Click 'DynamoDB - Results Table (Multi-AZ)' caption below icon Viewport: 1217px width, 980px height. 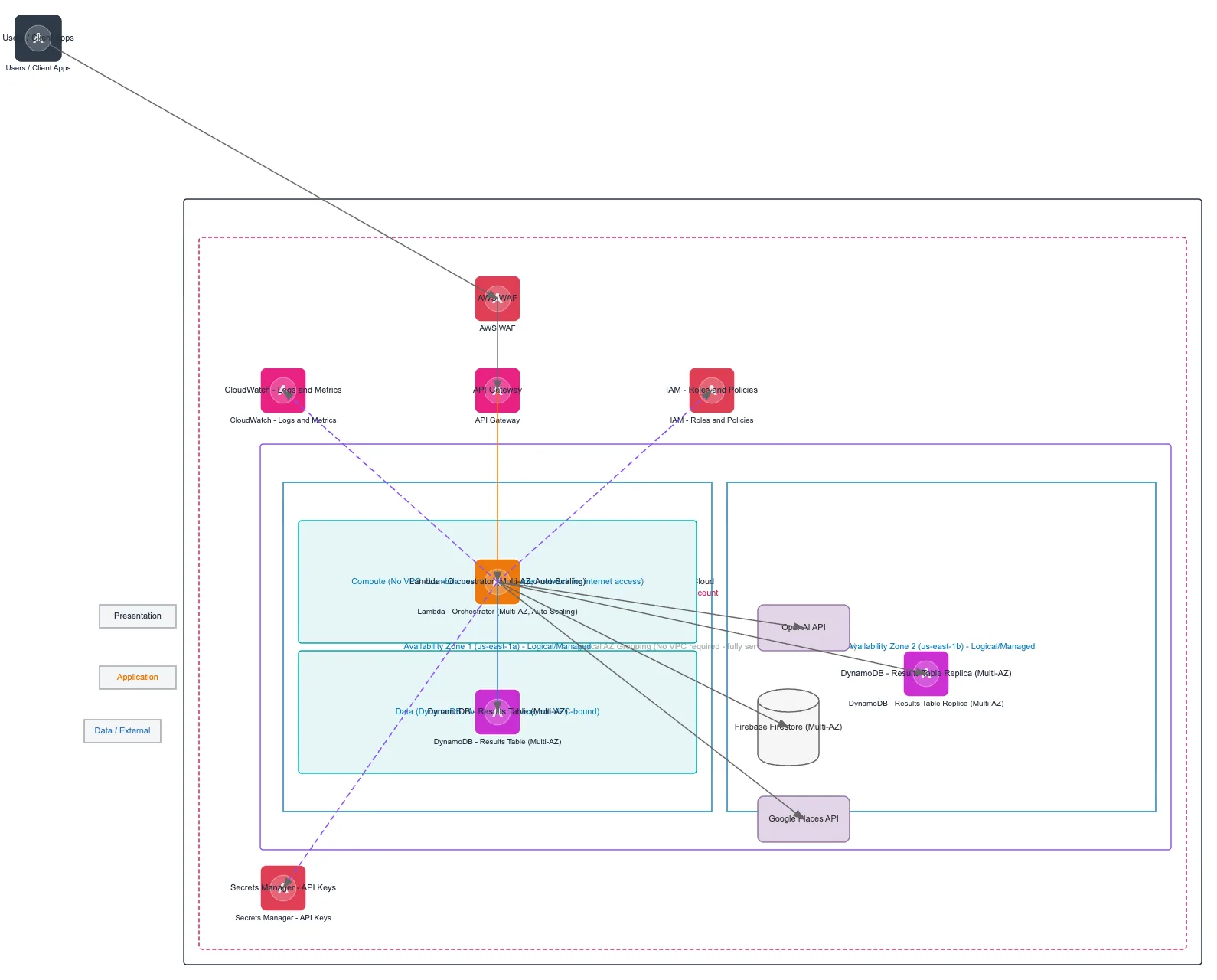[498, 742]
